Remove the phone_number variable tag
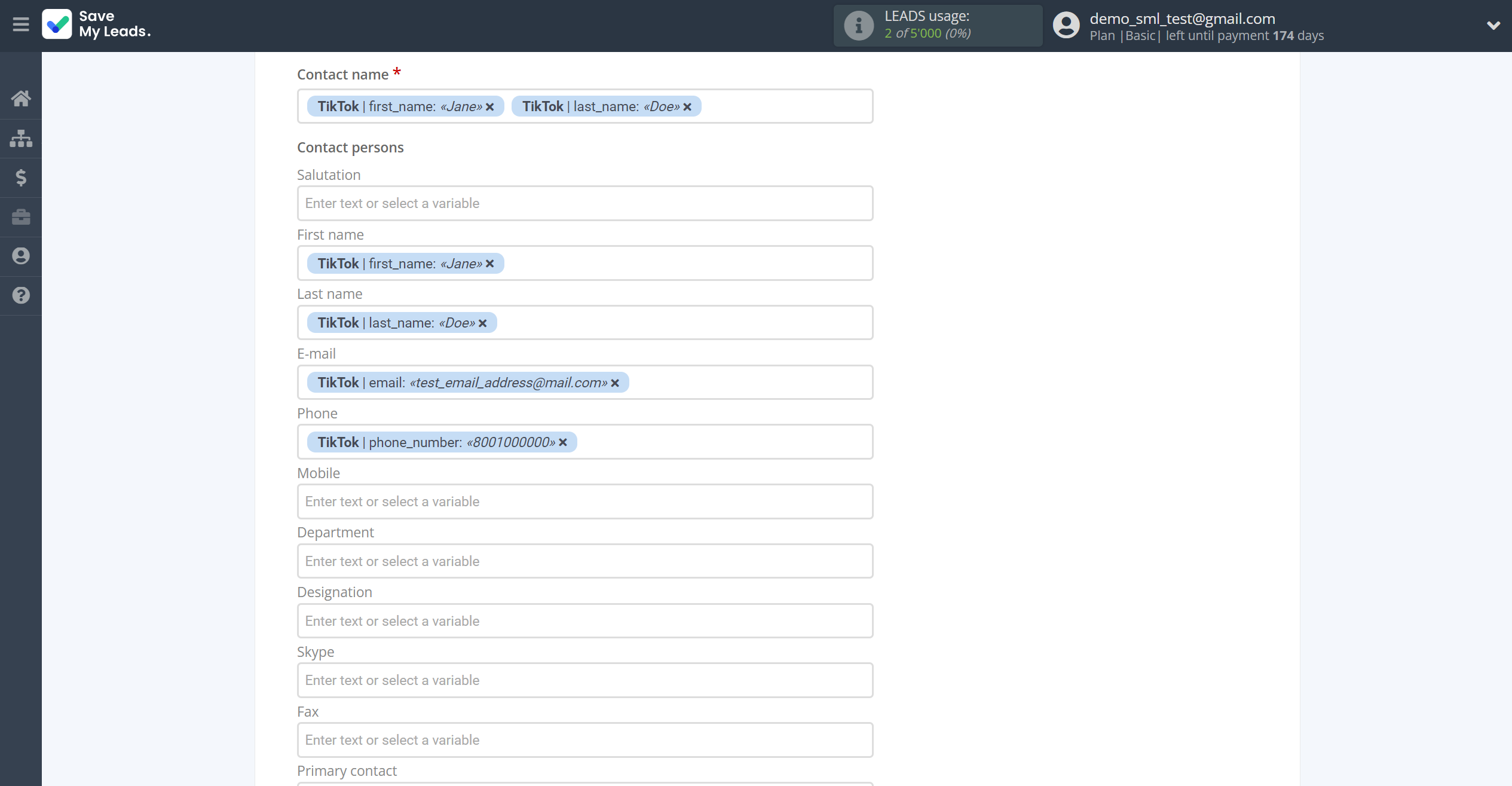The width and height of the screenshot is (1512, 786). pos(563,443)
